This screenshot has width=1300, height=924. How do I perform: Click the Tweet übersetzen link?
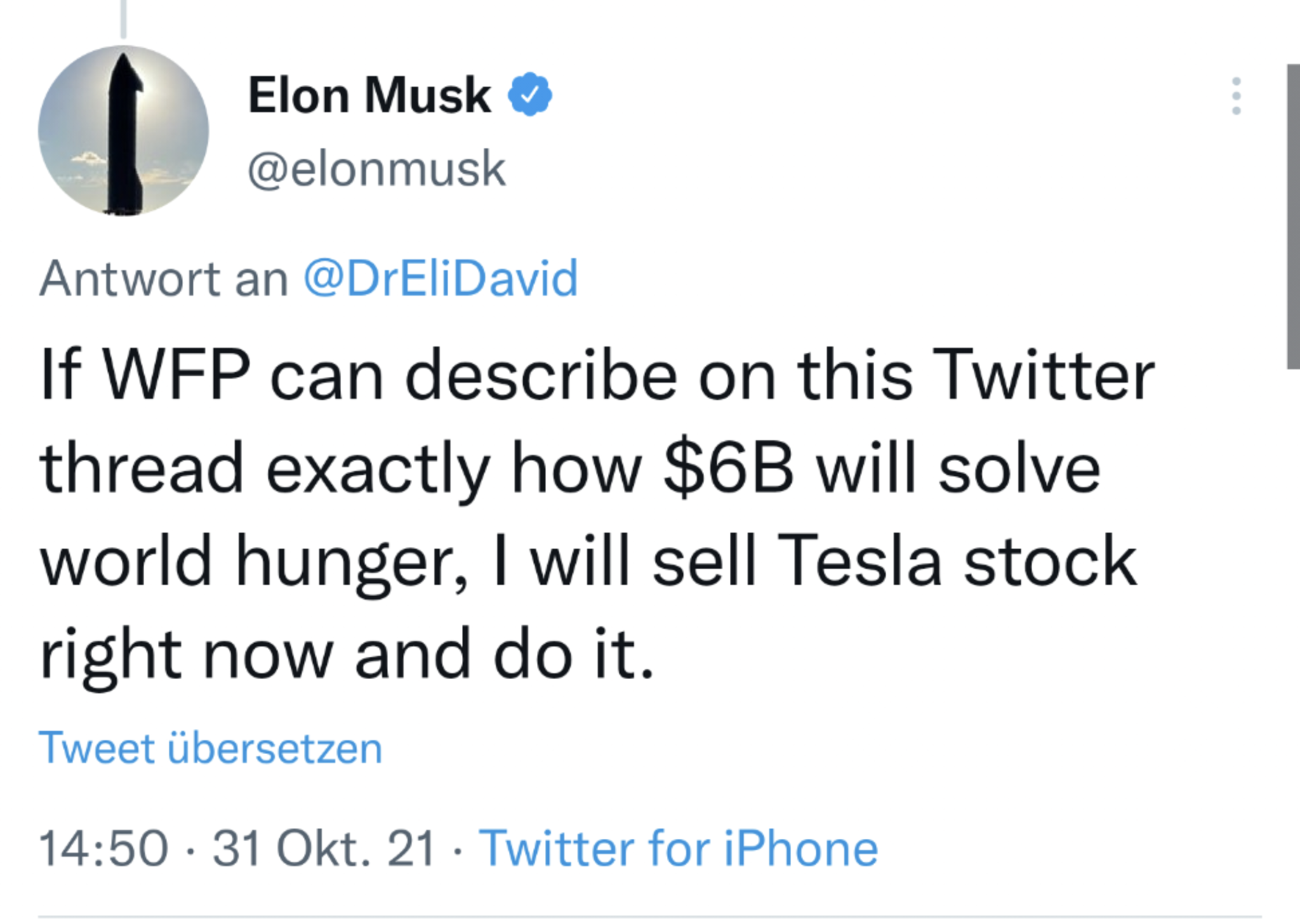(210, 748)
